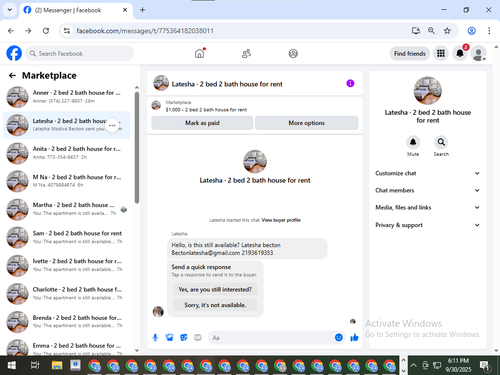Go to Facebook home via logo
Viewport: 500px width, 375px height.
point(14,53)
